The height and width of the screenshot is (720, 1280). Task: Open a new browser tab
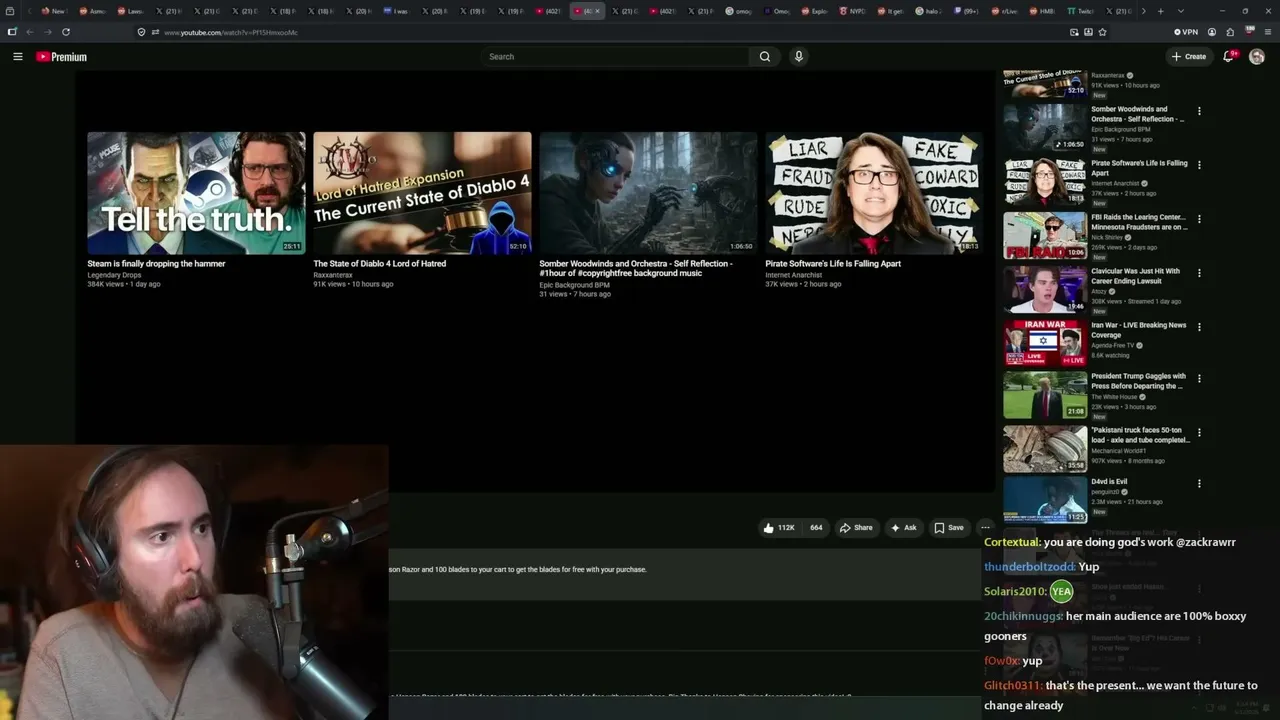pyautogui.click(x=1160, y=11)
